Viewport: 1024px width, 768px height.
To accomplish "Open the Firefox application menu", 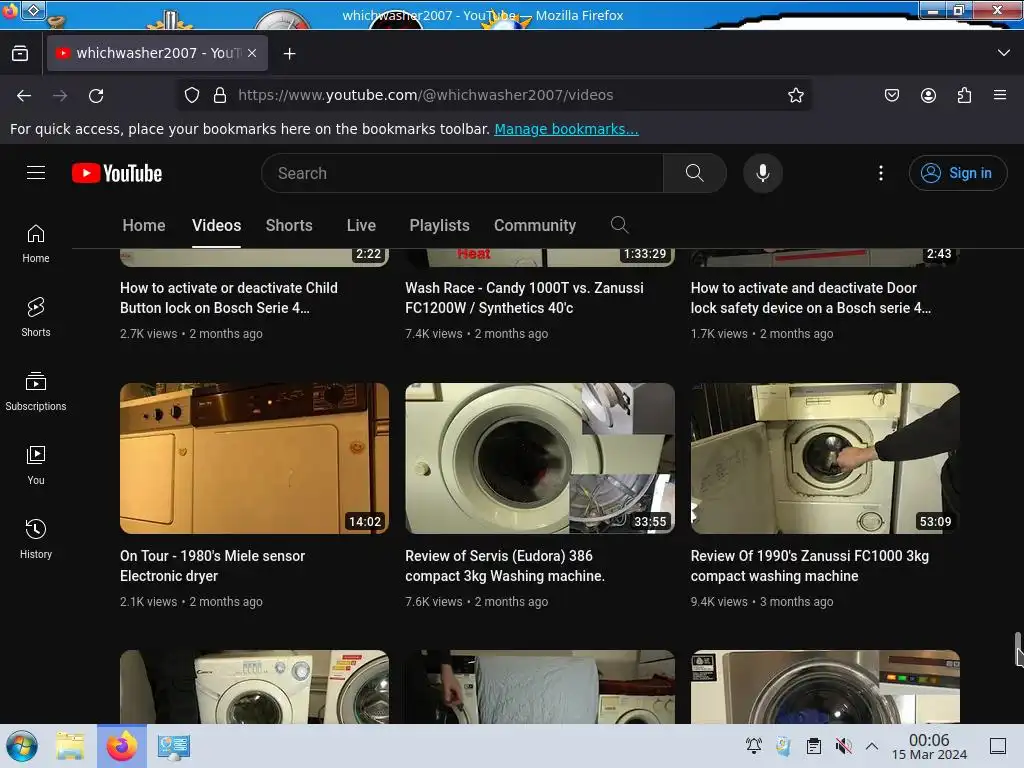I will tap(1000, 95).
